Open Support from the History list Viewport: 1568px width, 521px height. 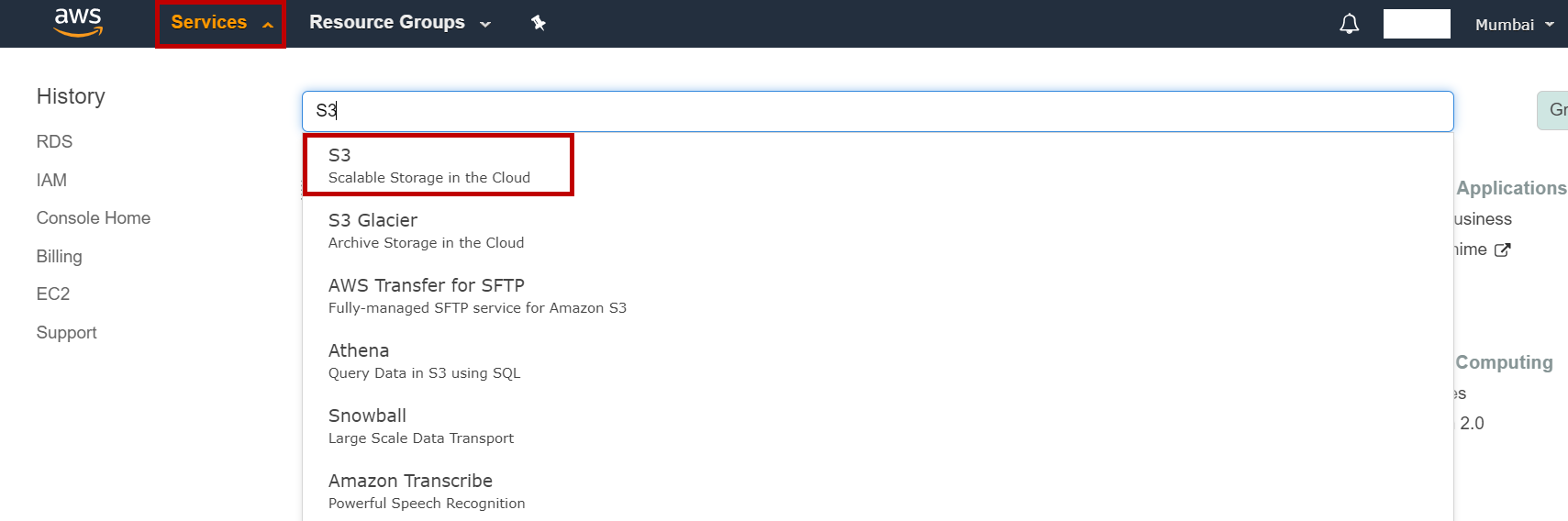[66, 333]
